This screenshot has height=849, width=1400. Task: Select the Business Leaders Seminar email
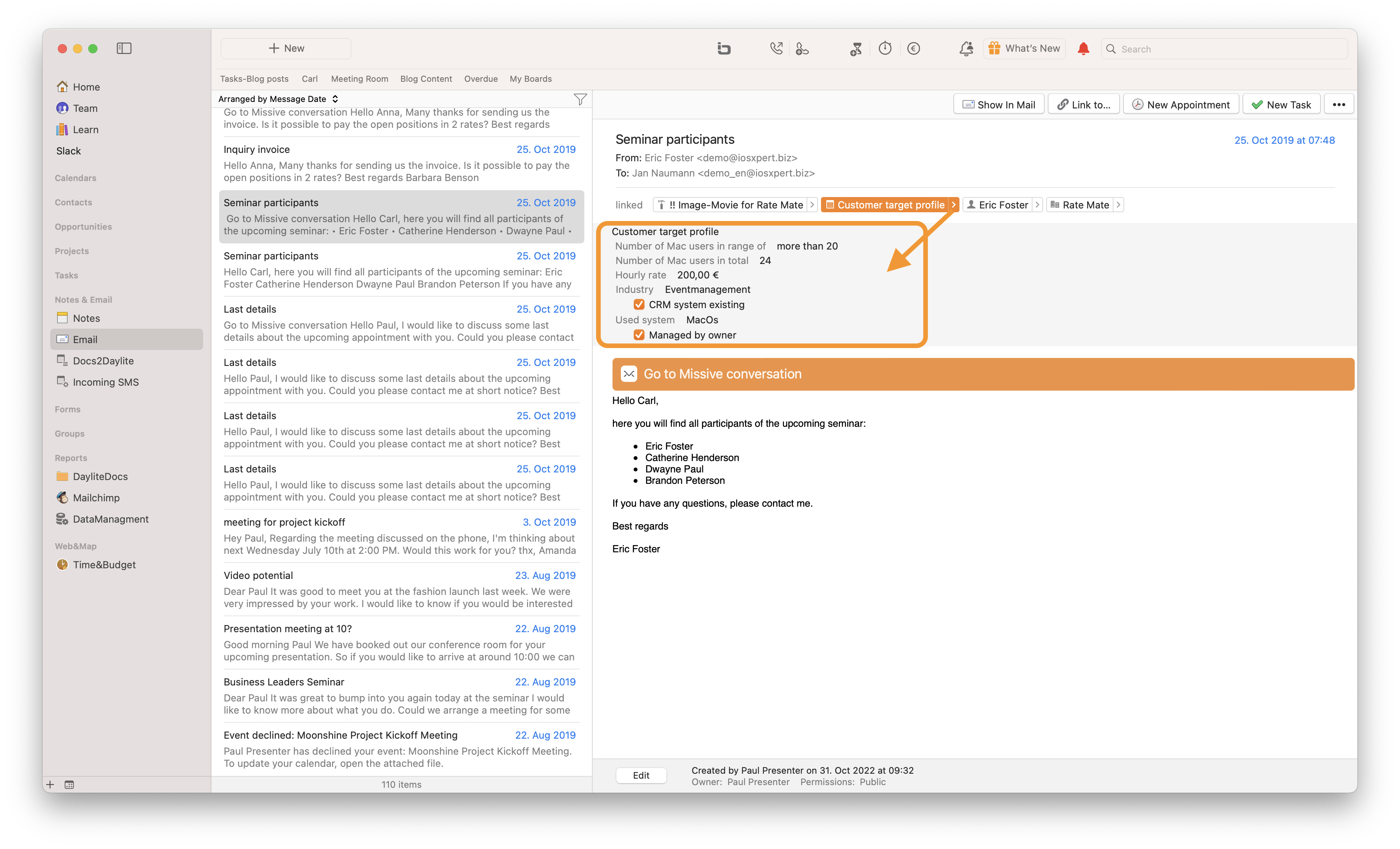401,696
